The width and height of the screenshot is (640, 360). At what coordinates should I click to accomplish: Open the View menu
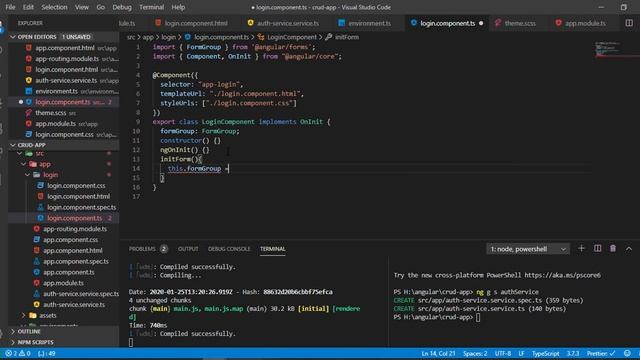(82, 7)
